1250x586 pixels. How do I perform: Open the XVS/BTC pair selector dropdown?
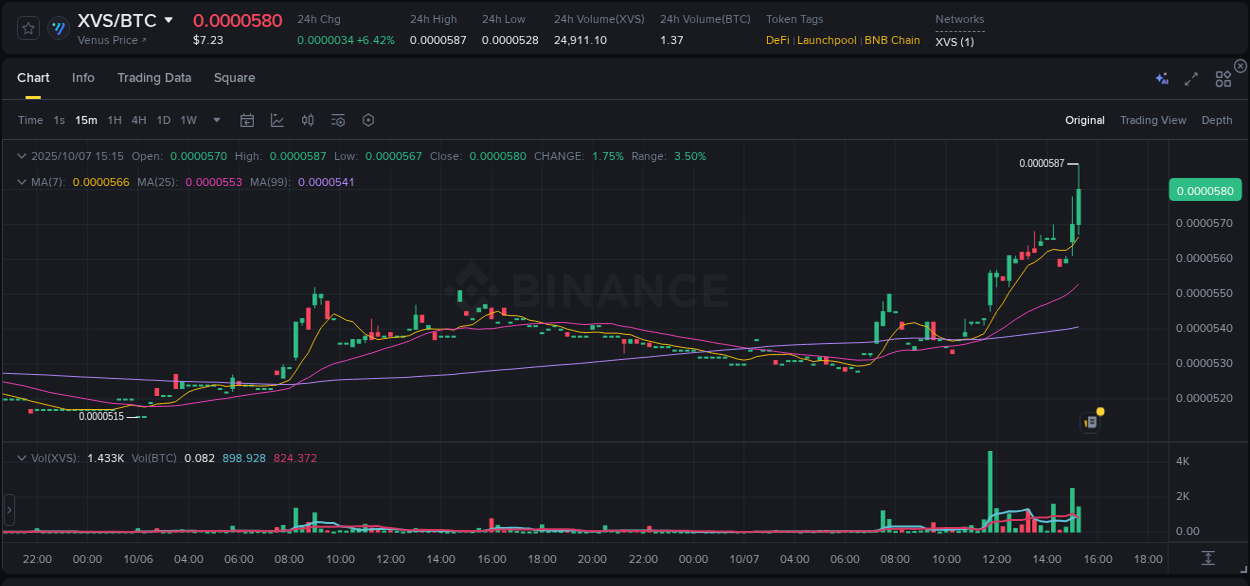pyautogui.click(x=167, y=19)
